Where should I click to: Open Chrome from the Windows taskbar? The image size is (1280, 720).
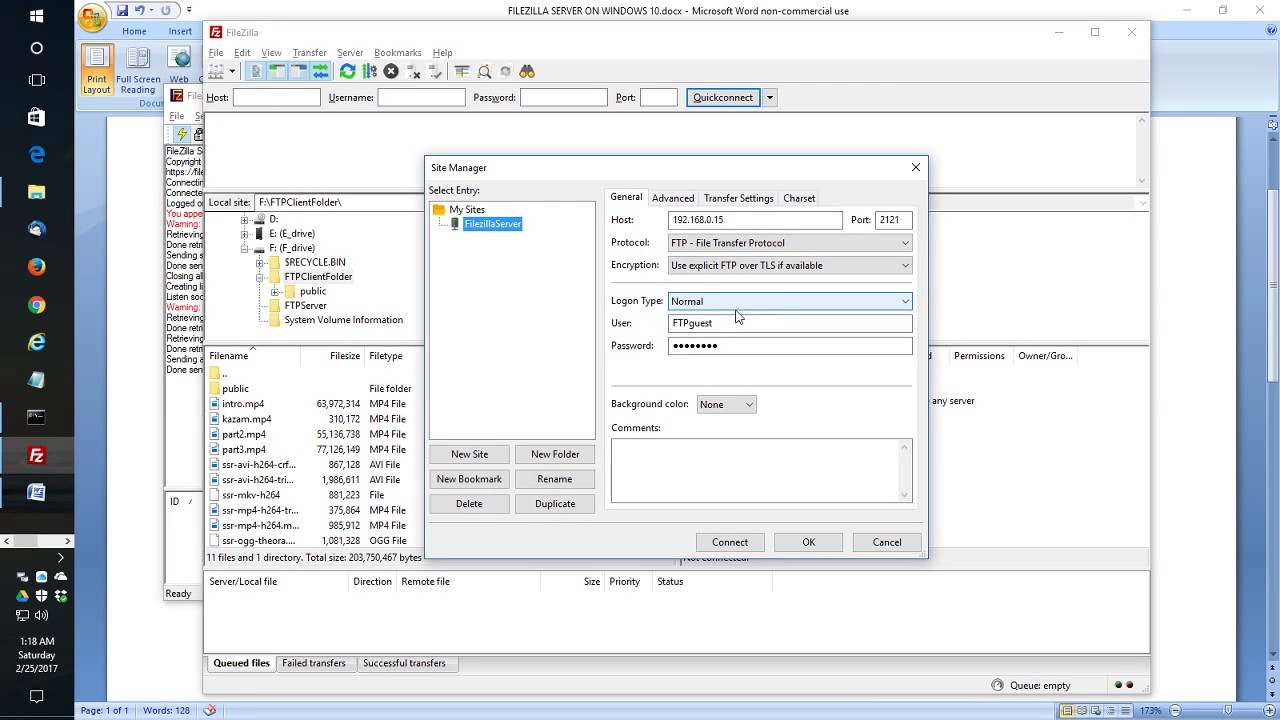(37, 305)
